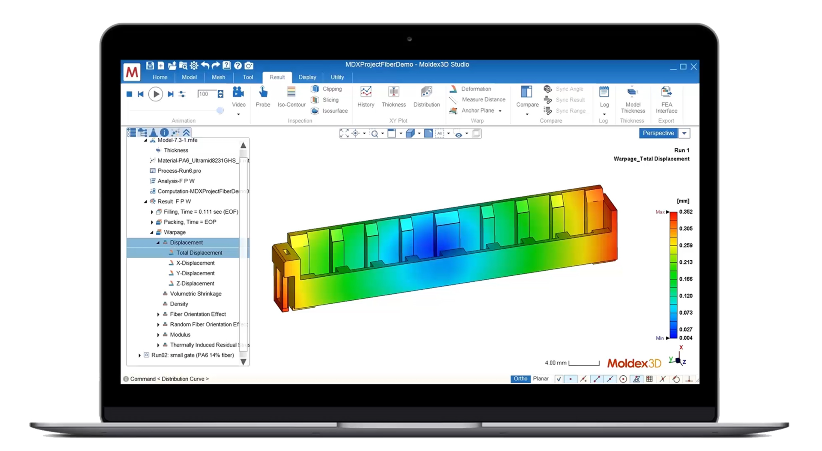Switch to the Tool ribbon tab

pyautogui.click(x=248, y=77)
